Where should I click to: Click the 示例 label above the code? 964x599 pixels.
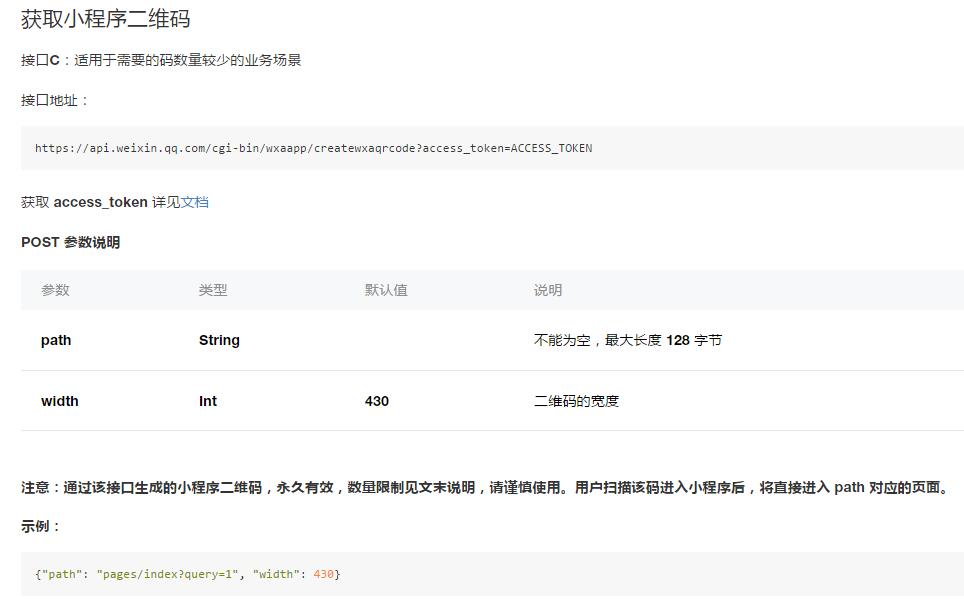coord(38,525)
